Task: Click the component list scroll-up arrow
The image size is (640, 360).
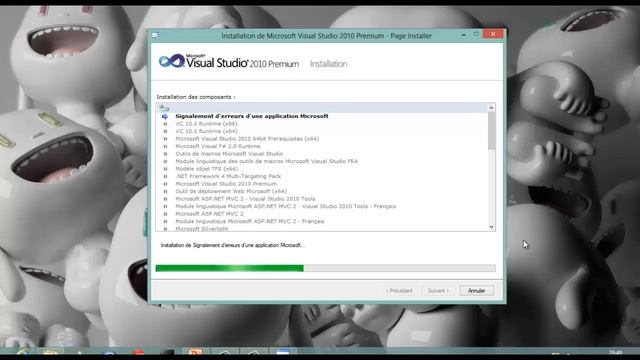Action: (x=491, y=108)
